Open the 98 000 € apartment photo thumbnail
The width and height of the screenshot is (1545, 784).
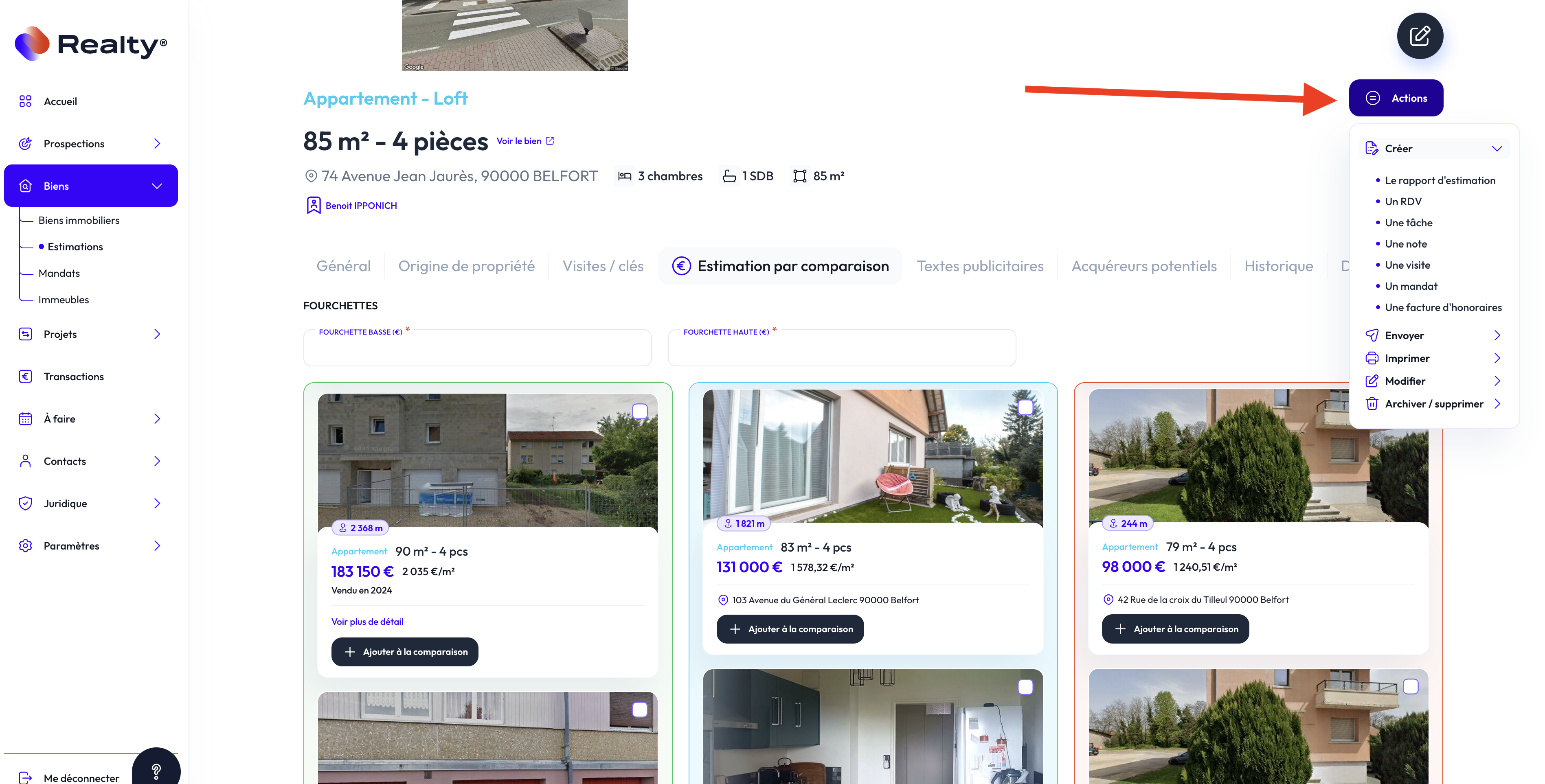pyautogui.click(x=1258, y=456)
